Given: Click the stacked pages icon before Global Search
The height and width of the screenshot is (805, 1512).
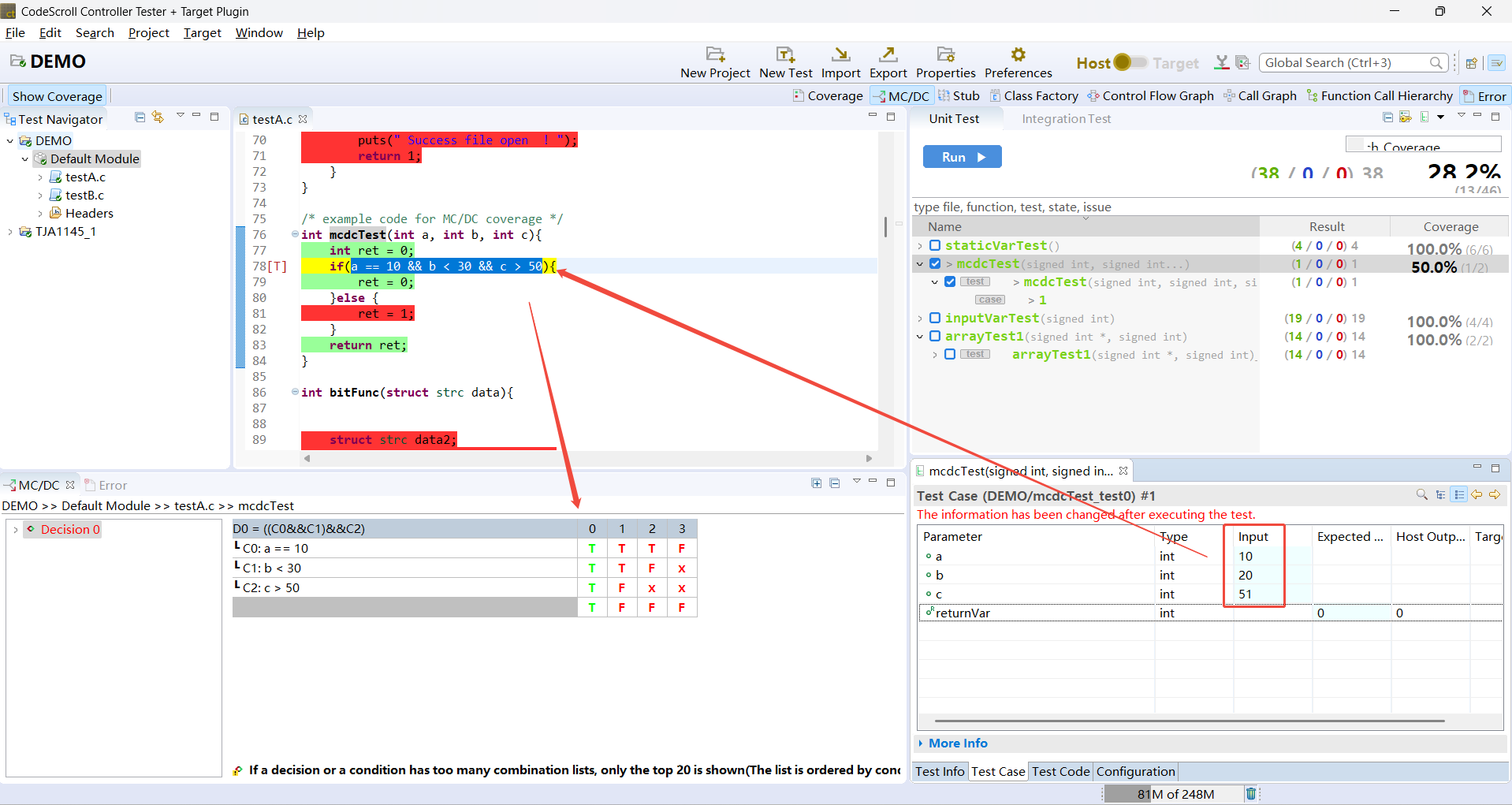Looking at the screenshot, I should pos(1242,62).
